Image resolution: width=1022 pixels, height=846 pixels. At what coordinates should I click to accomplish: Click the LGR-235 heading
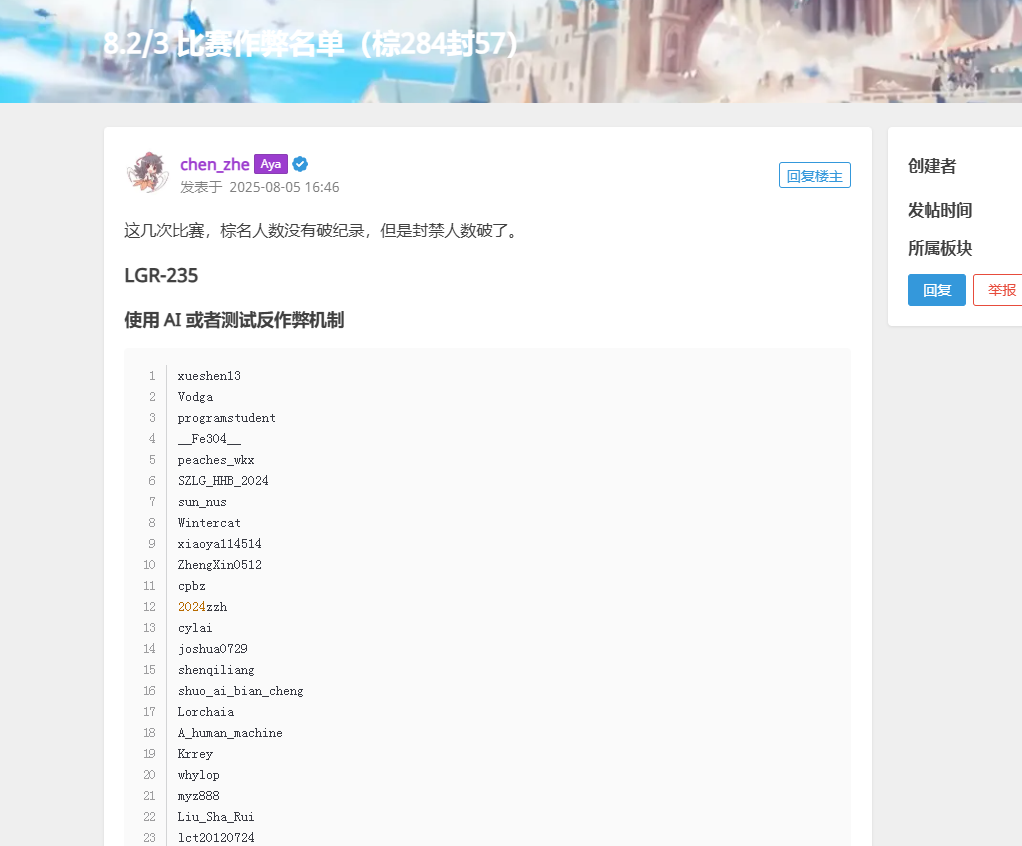pyautogui.click(x=161, y=276)
